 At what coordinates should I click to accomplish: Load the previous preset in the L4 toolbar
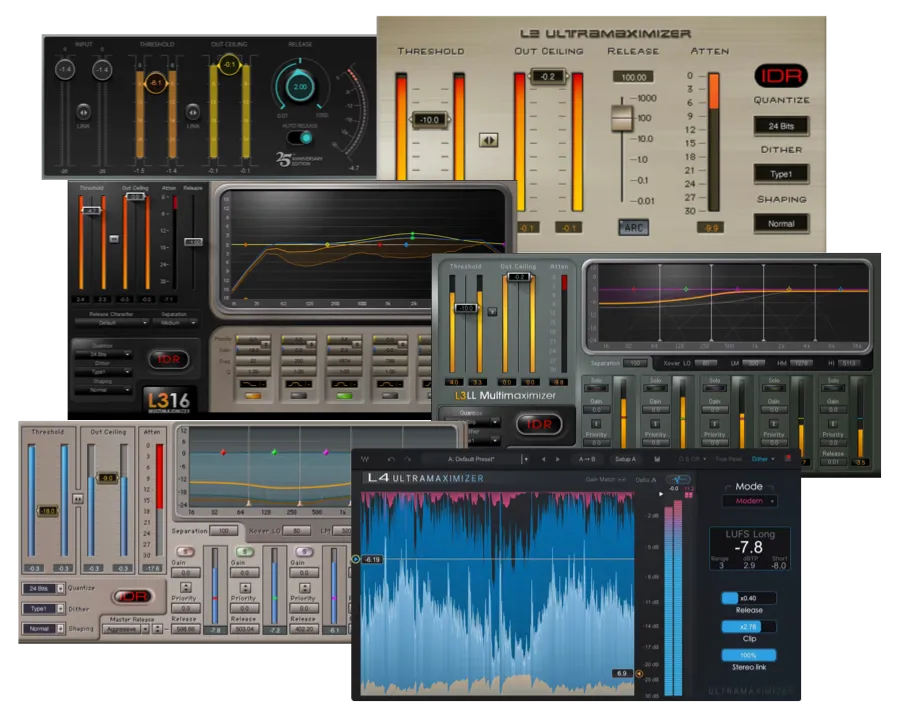543,459
